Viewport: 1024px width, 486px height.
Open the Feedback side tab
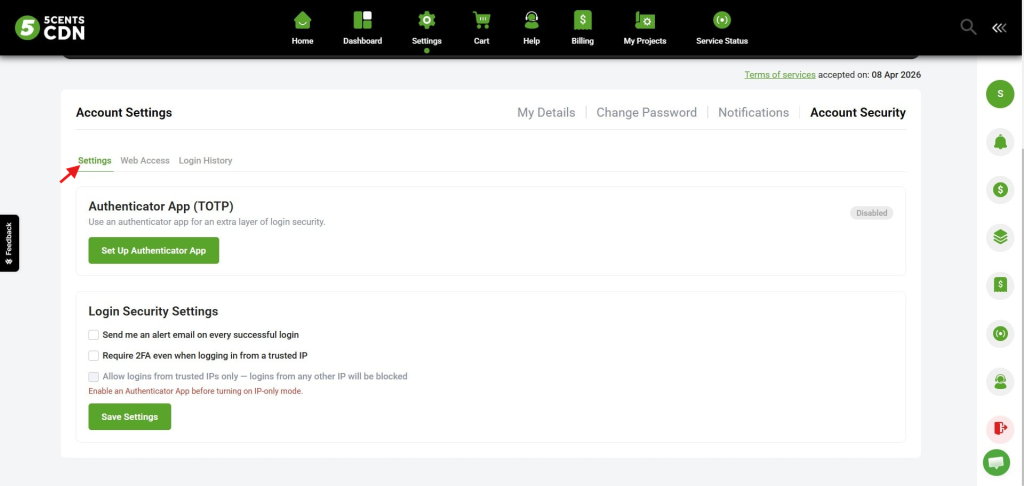pyautogui.click(x=9, y=243)
